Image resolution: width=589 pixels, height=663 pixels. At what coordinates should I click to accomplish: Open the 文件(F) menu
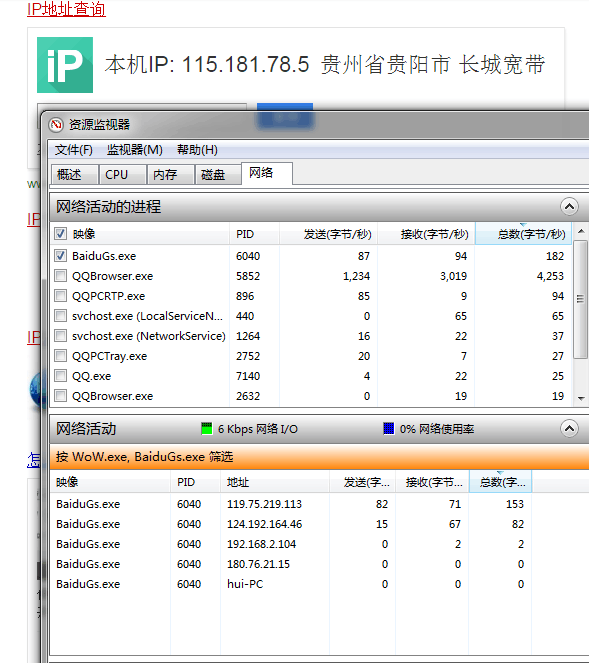point(74,150)
